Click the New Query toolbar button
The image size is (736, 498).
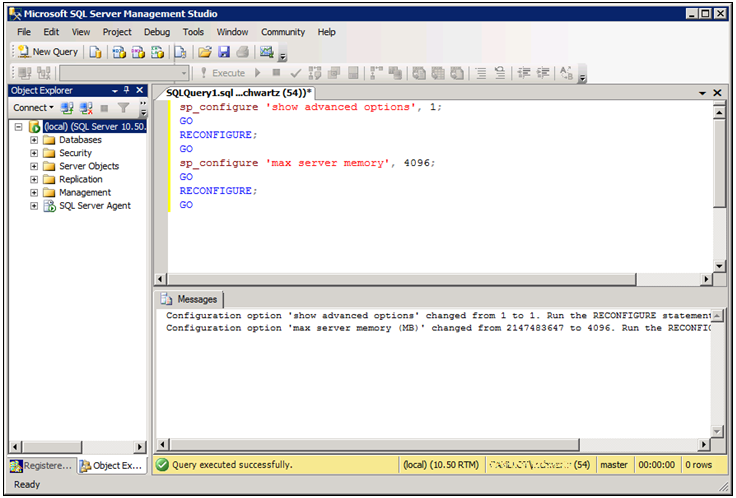tap(48, 52)
